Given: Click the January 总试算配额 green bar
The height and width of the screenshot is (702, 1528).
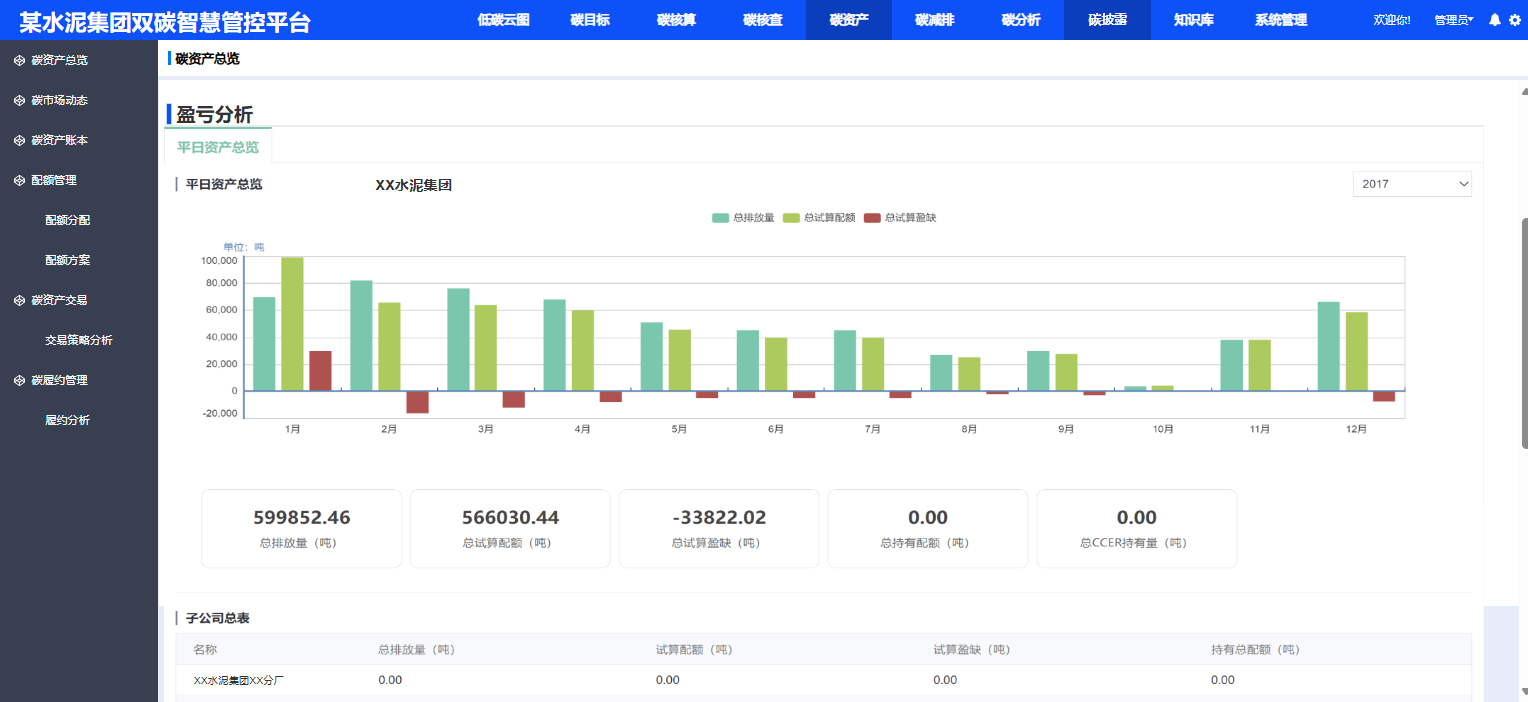Looking at the screenshot, I should 292,324.
